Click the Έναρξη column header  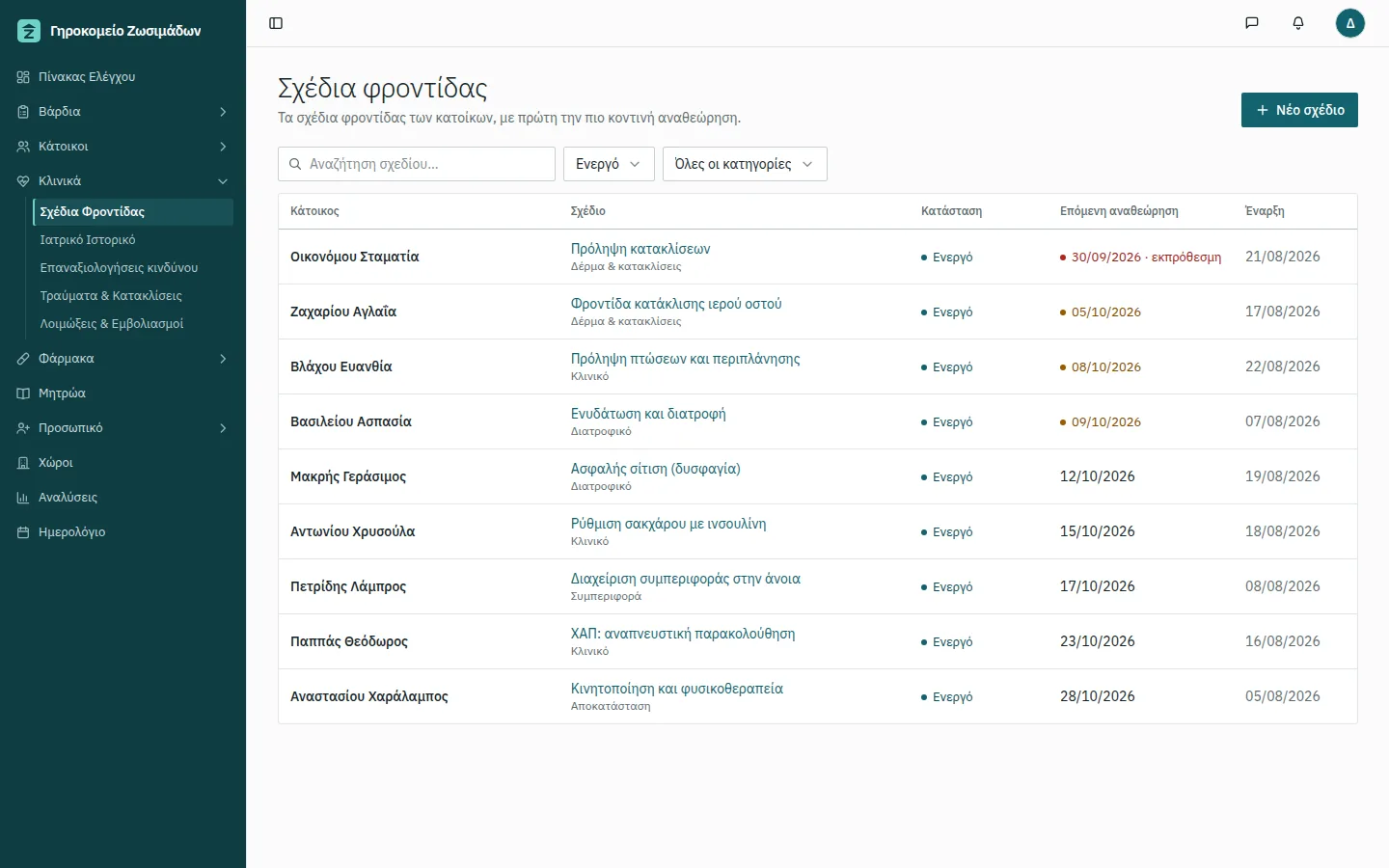1265,211
